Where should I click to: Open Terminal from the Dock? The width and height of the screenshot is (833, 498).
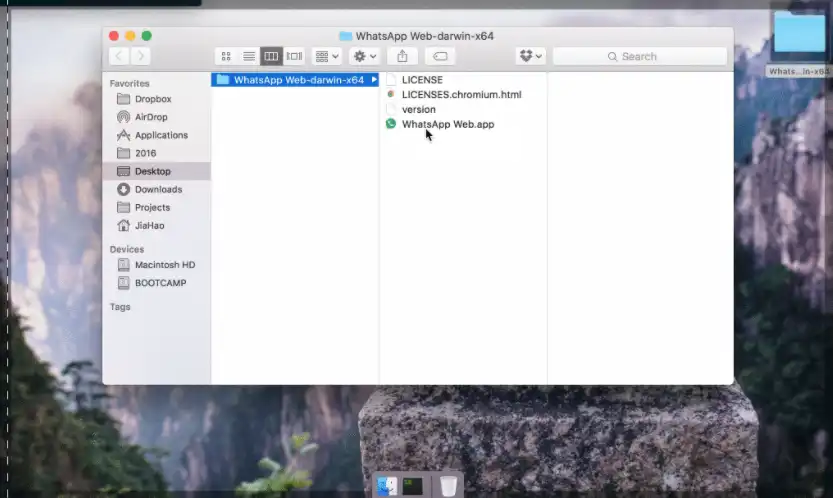tap(413, 486)
